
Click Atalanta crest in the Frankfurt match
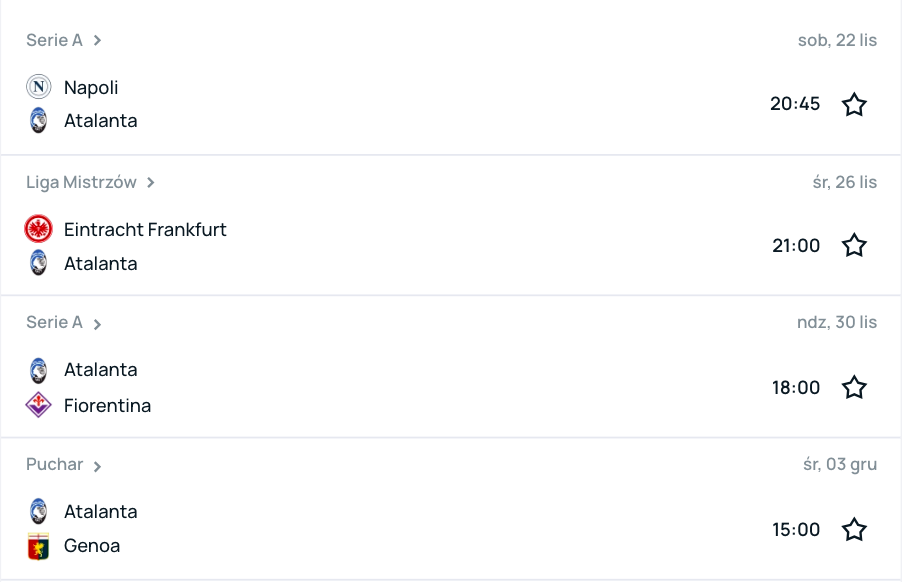coord(38,263)
